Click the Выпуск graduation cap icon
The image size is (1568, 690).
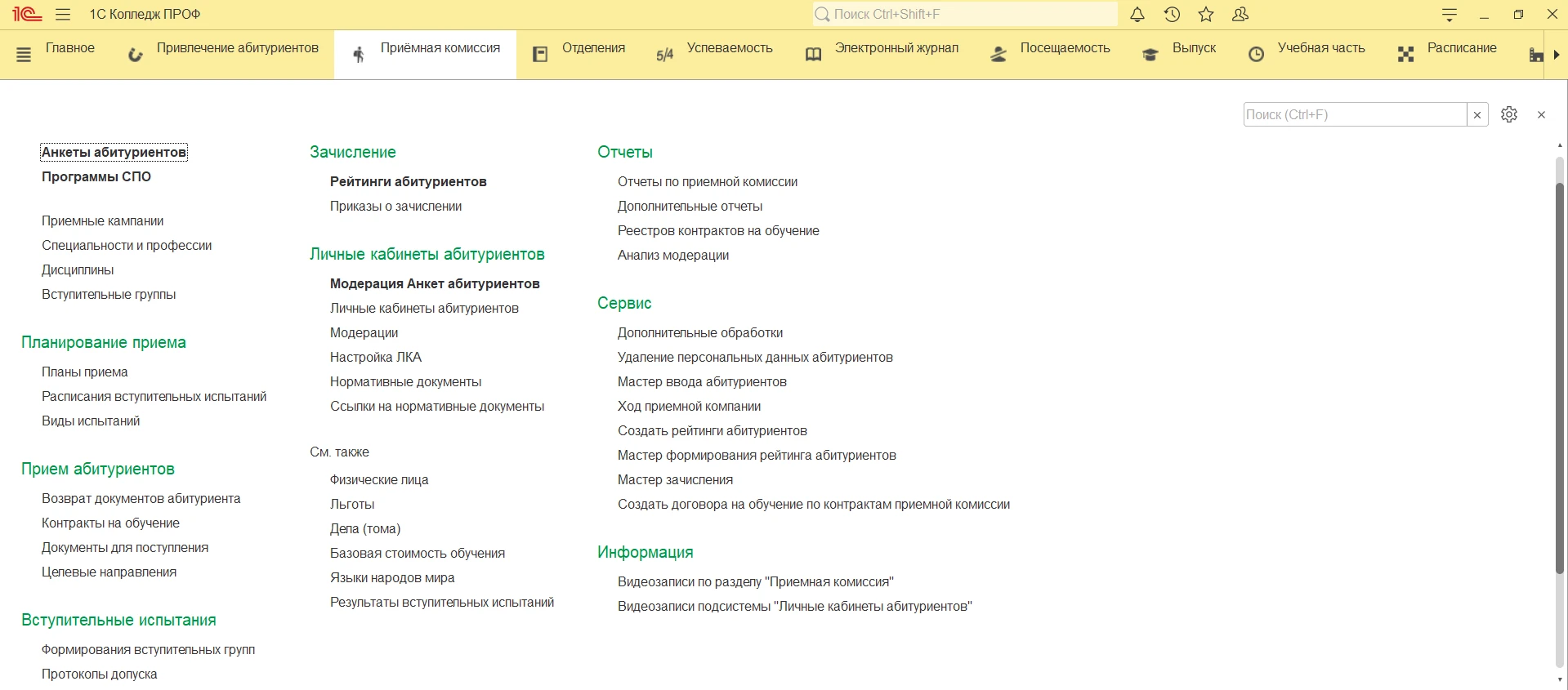(1150, 55)
